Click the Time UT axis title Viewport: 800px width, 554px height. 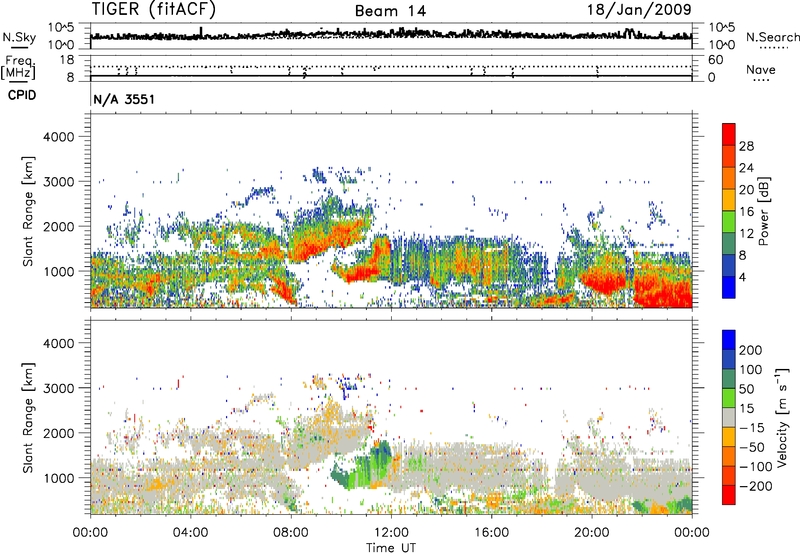(x=391, y=548)
